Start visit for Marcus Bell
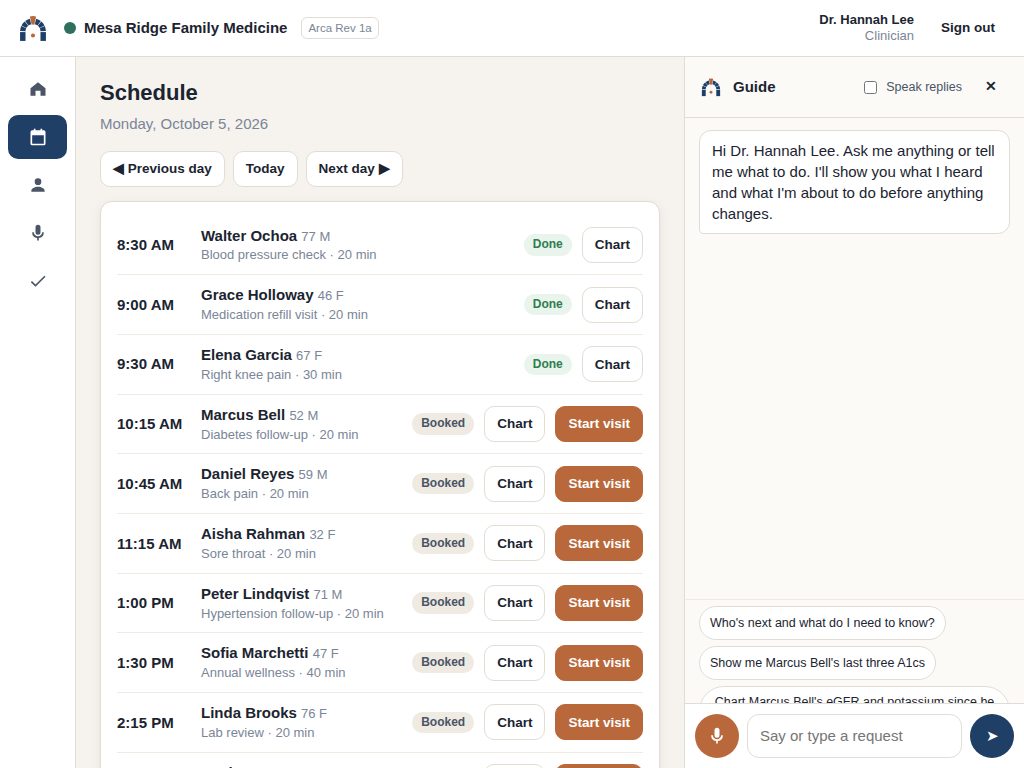The width and height of the screenshot is (1024, 768). click(x=599, y=424)
